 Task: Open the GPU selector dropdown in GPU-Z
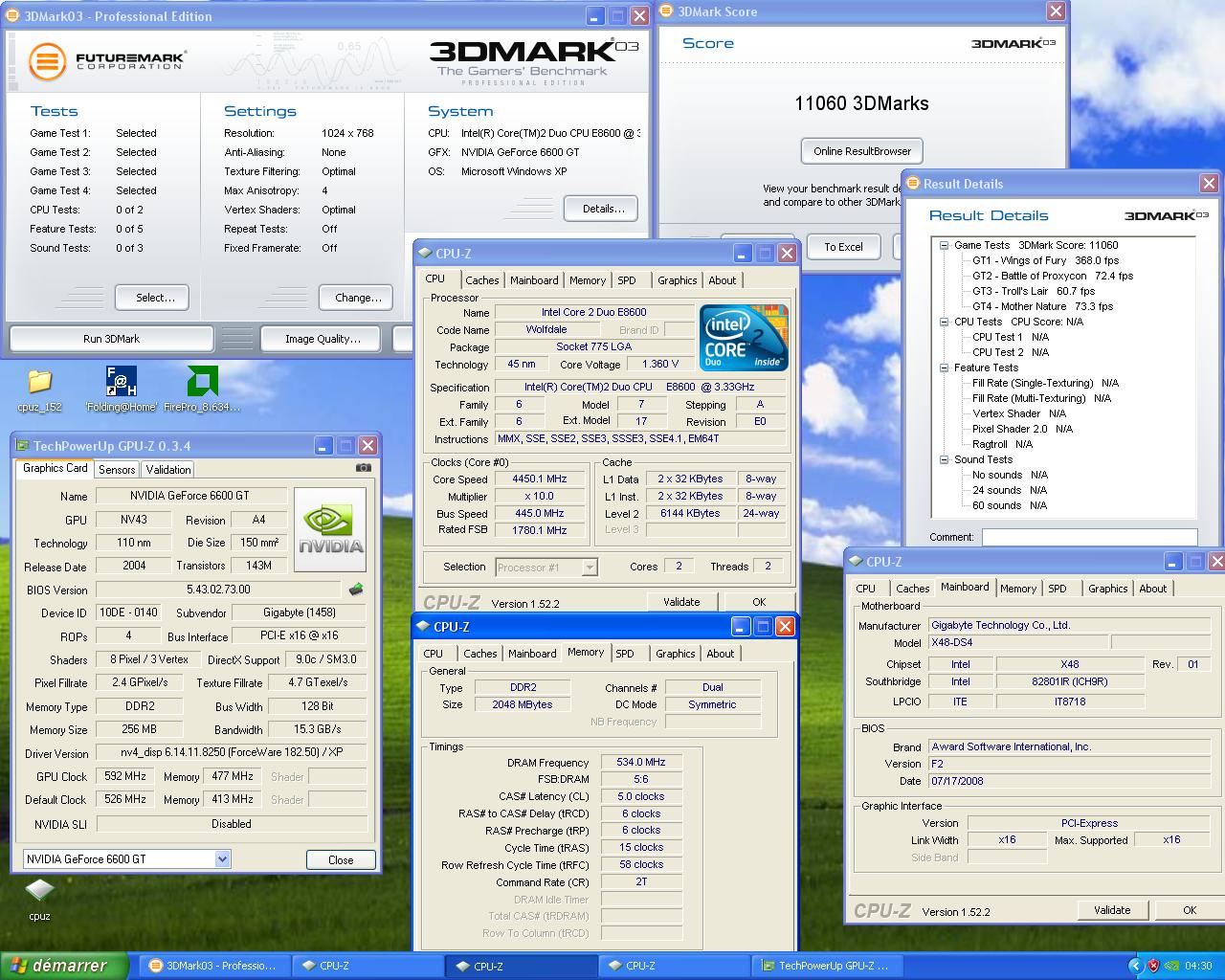(222, 859)
